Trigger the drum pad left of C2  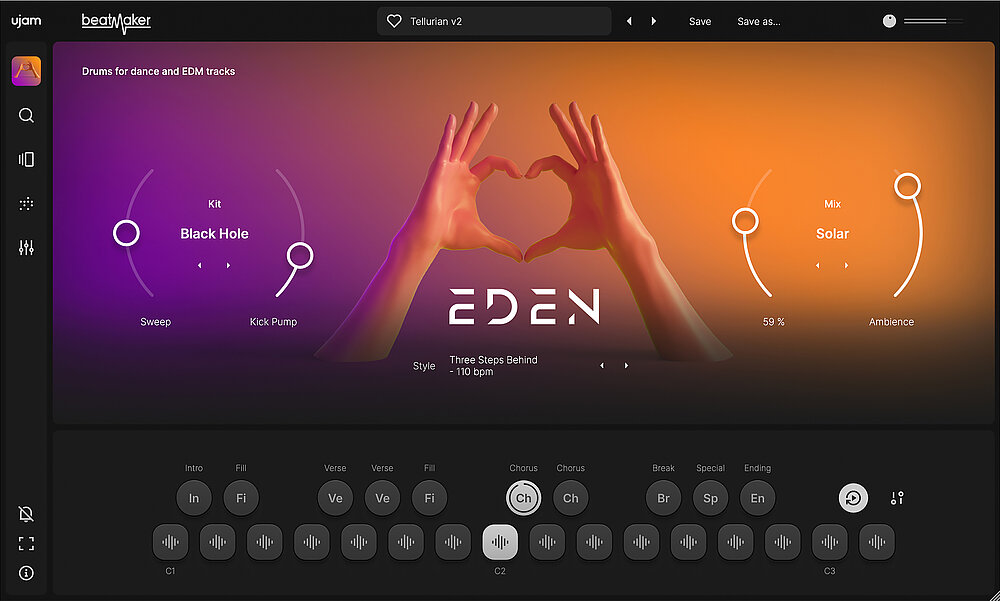coord(453,542)
